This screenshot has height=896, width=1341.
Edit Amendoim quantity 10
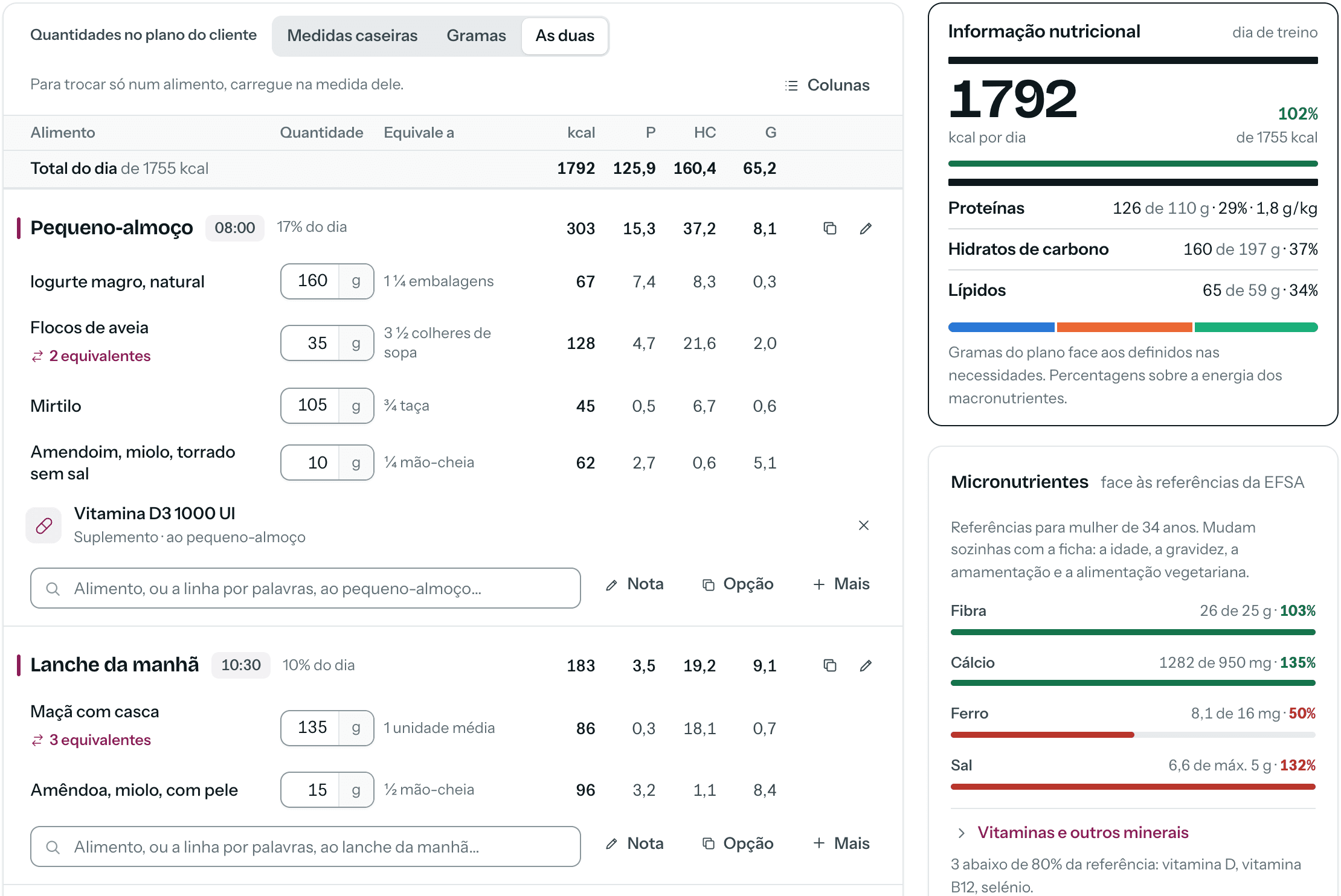tap(310, 462)
